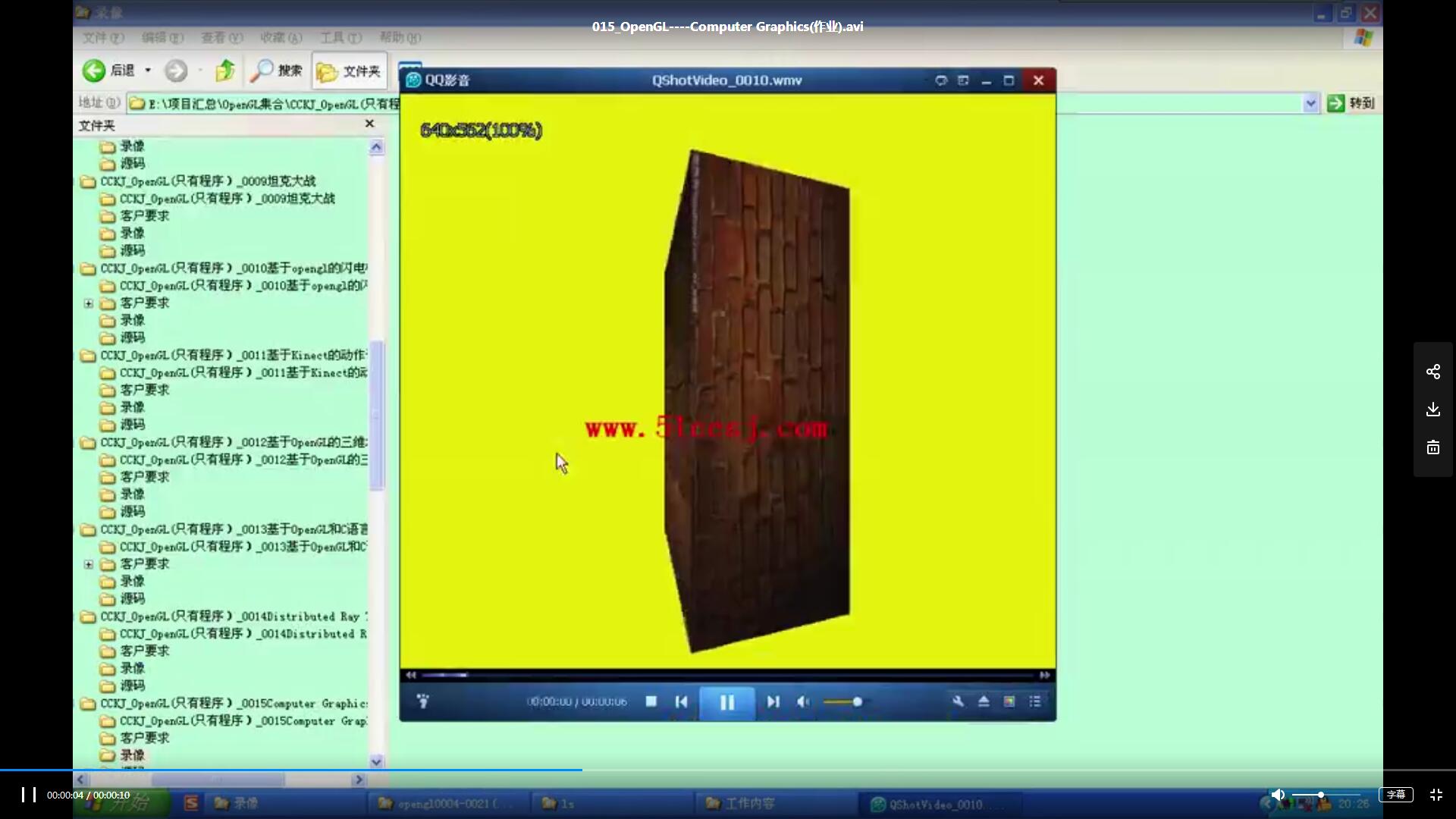
Task: Open the 帮助 menu
Action: [x=400, y=37]
